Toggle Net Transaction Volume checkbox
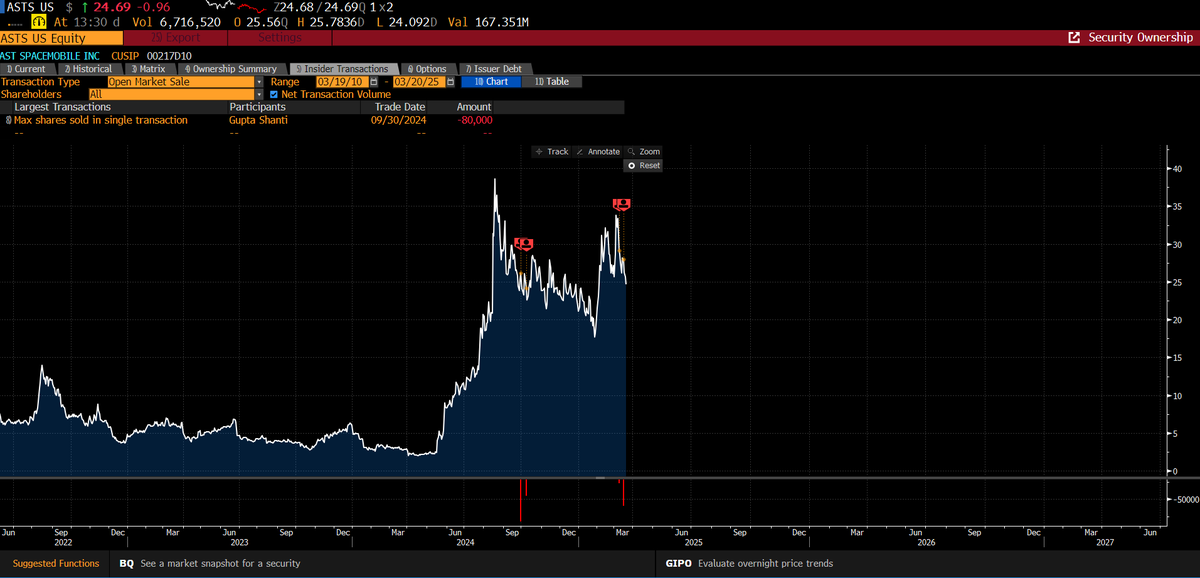Image resolution: width=1200 pixels, height=578 pixels. [274, 94]
